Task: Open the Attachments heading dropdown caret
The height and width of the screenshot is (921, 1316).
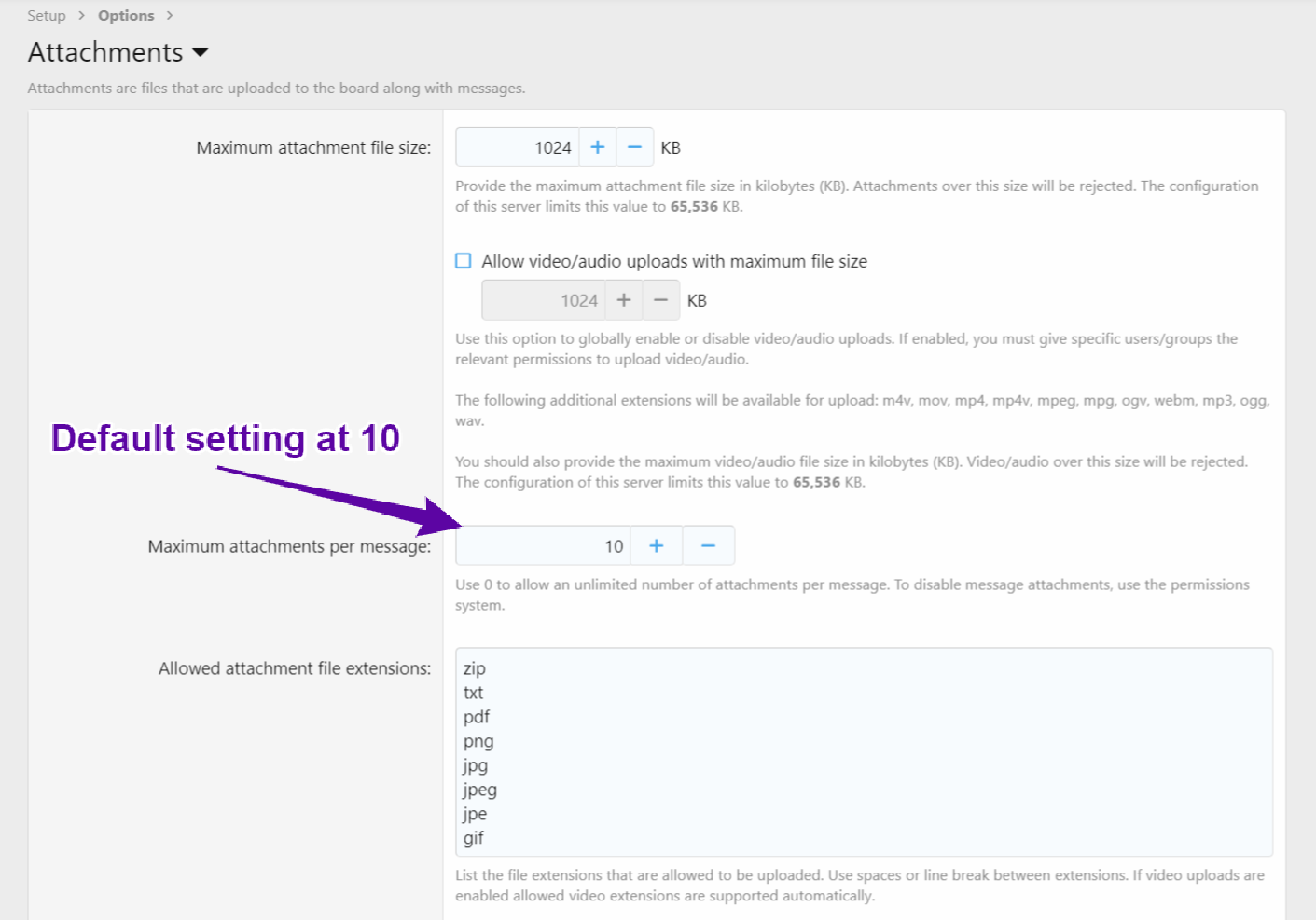Action: tap(201, 53)
